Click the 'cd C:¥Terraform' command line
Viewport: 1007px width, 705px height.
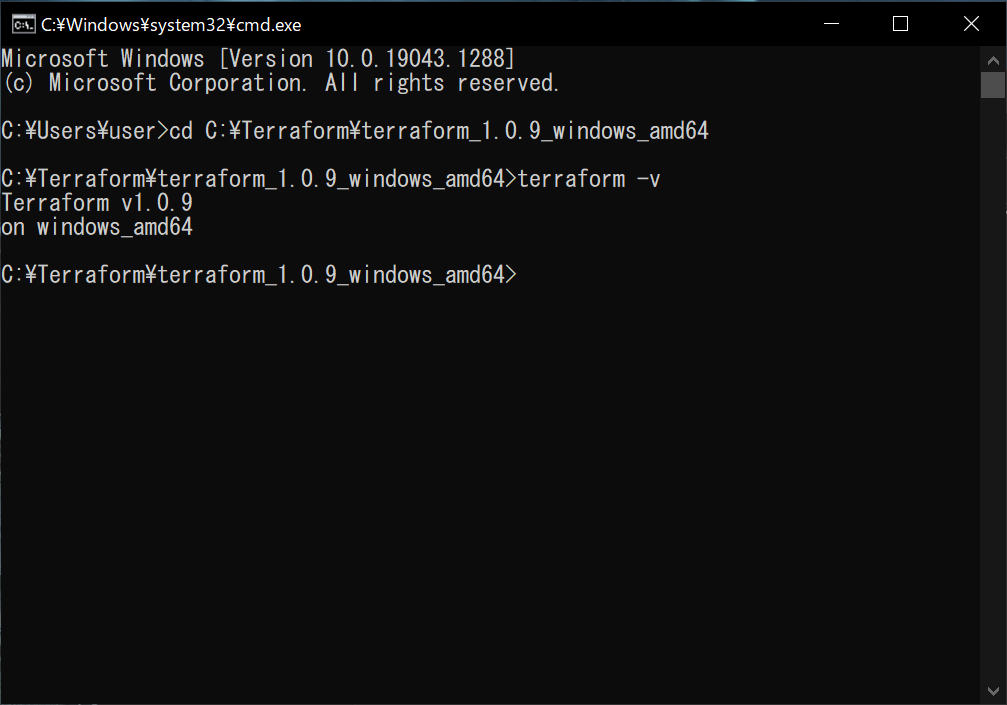439,131
